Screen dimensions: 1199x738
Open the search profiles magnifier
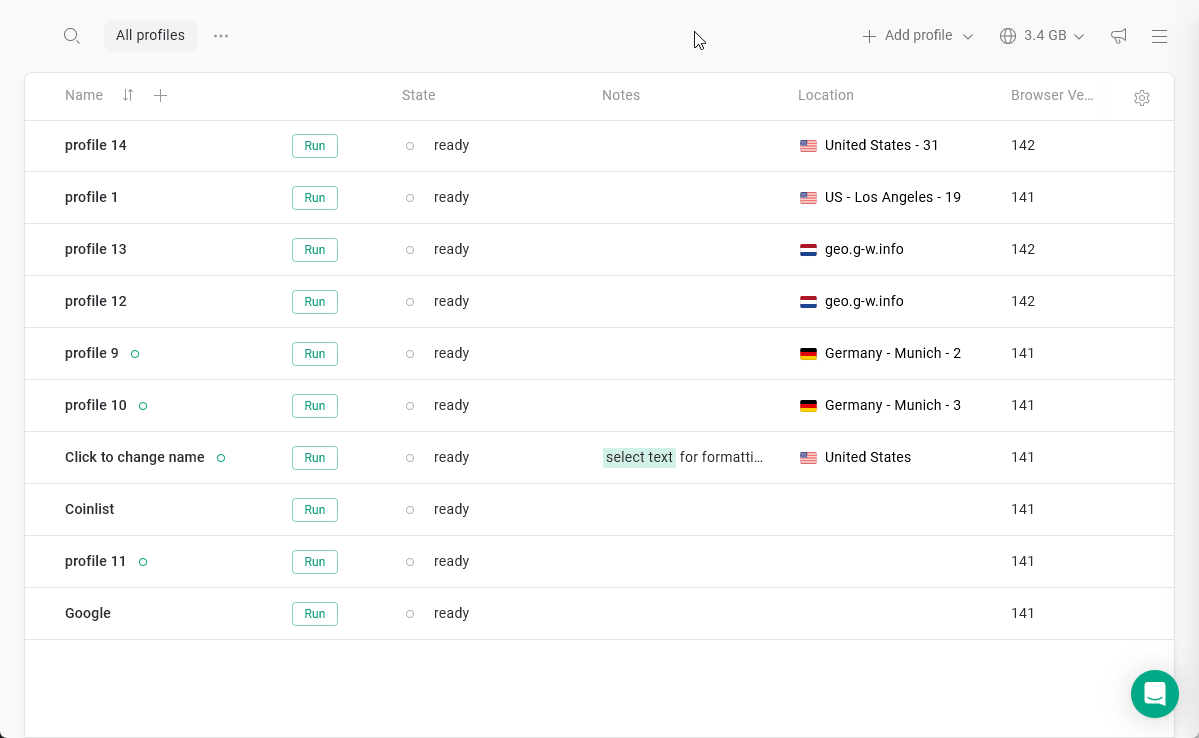(71, 35)
